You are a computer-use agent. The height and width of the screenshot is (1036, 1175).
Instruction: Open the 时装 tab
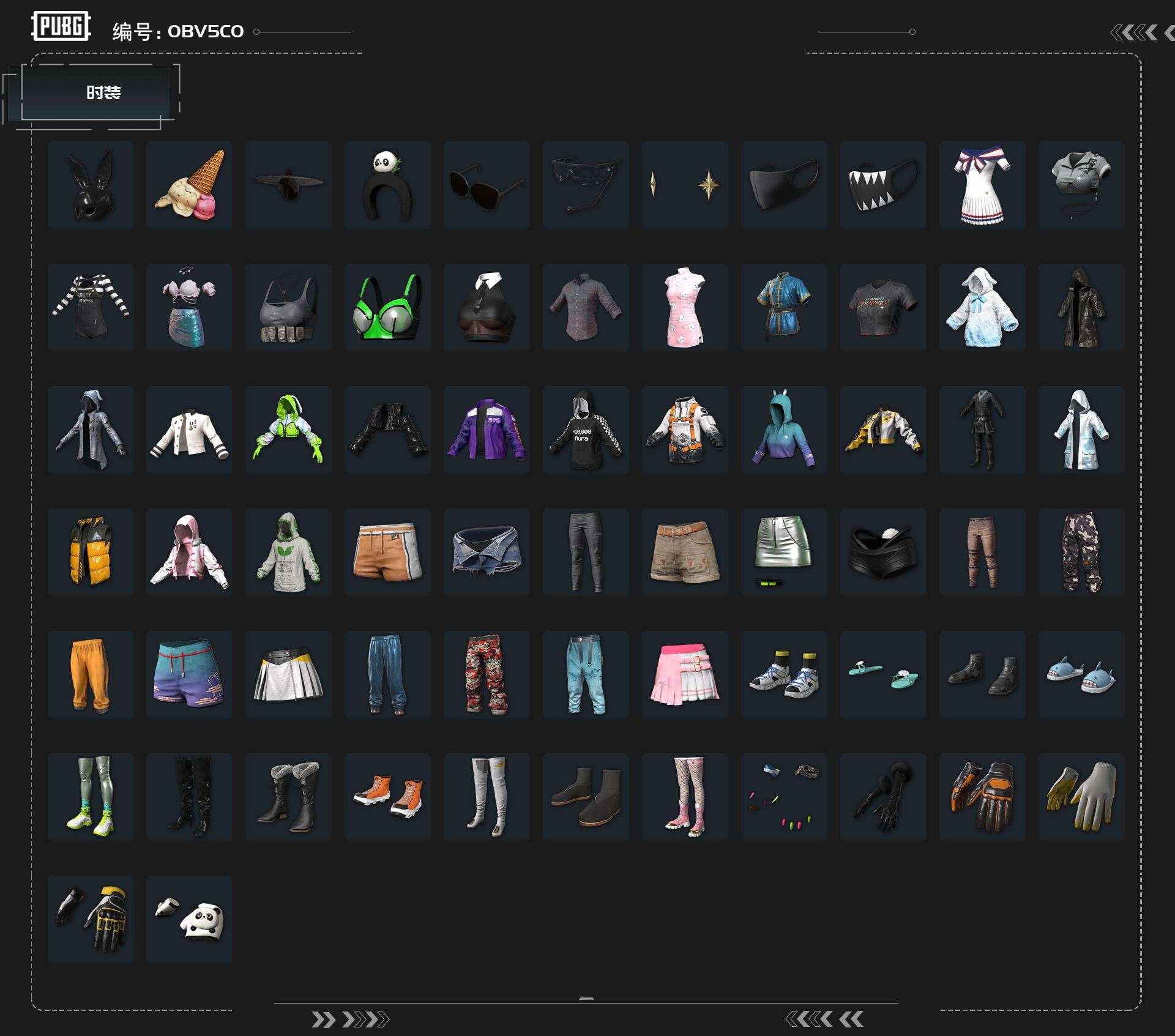[x=95, y=92]
